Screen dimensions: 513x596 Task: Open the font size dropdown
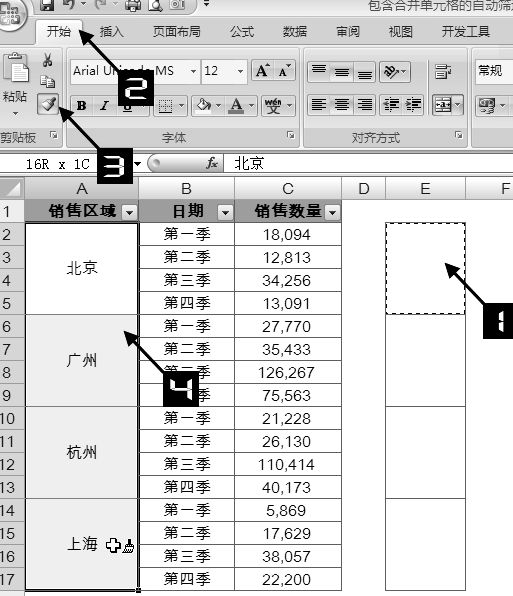click(x=241, y=71)
